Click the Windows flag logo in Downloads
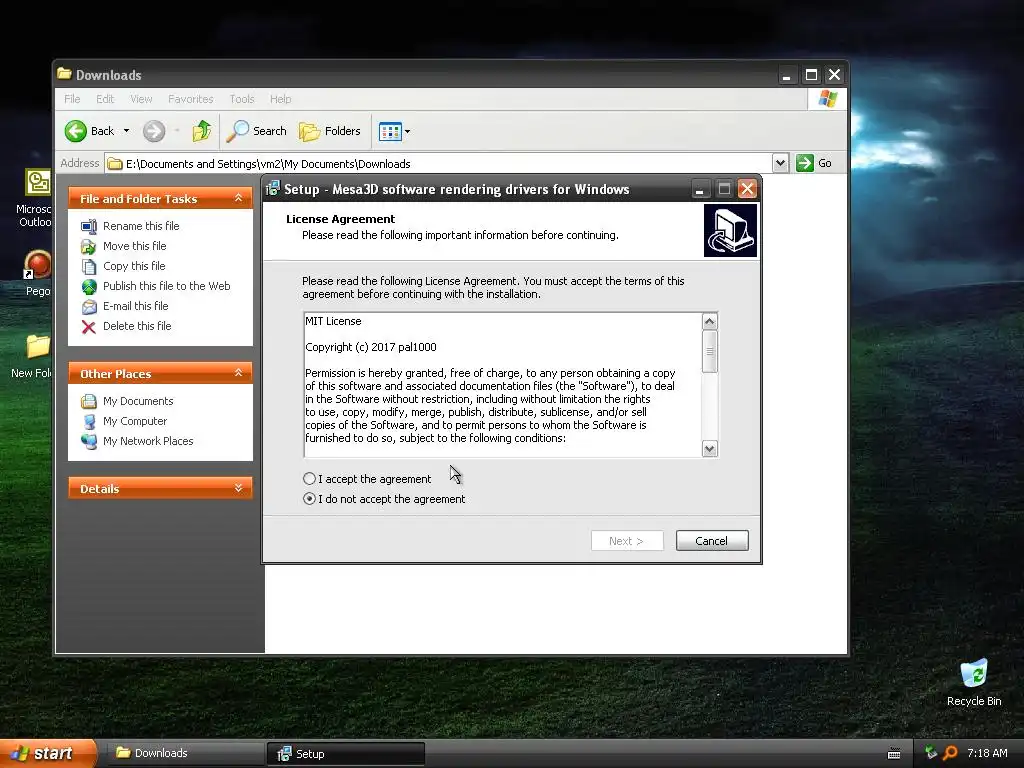This screenshot has height=768, width=1024. click(x=827, y=99)
